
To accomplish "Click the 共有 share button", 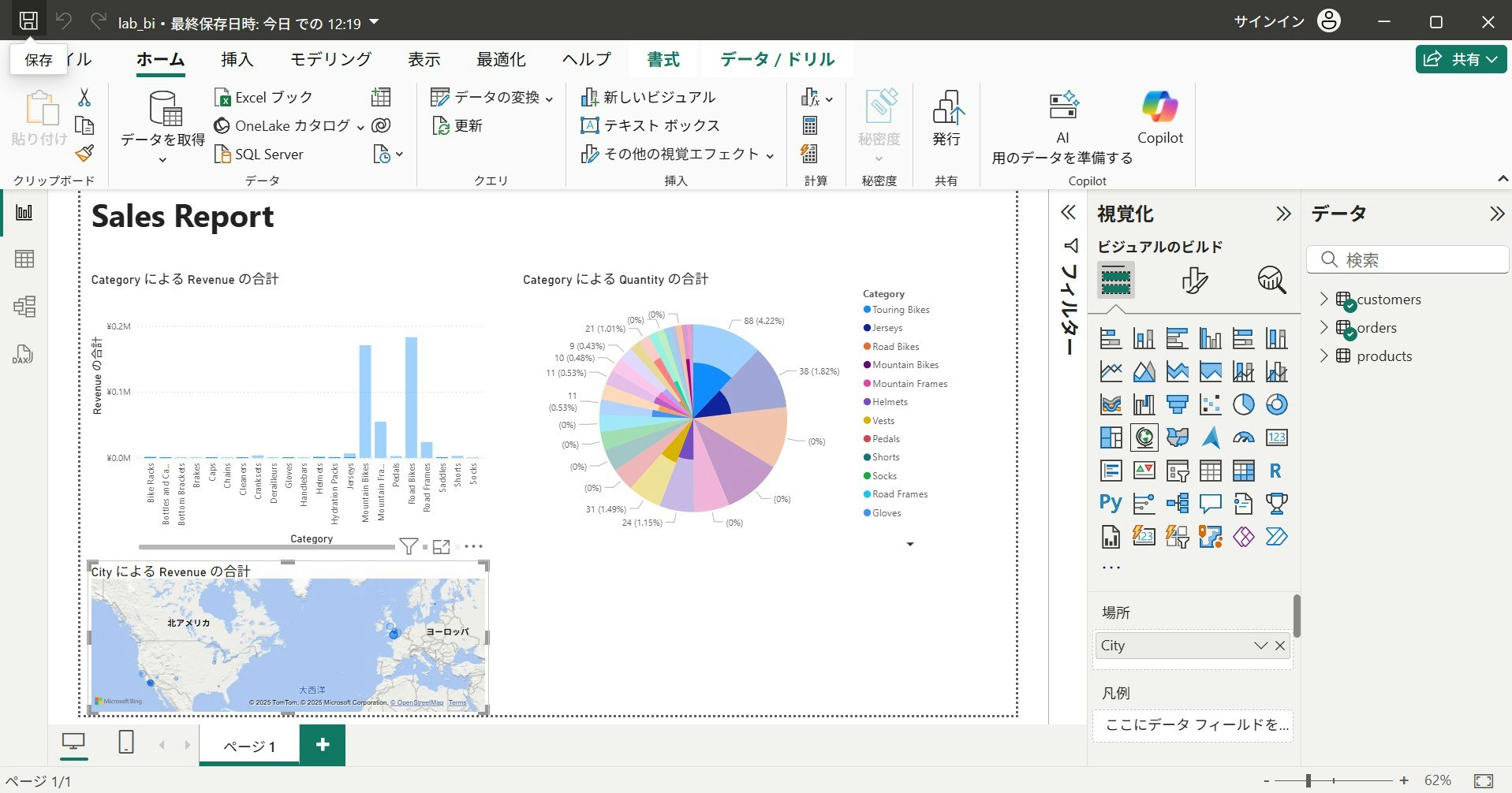I will tap(1461, 59).
